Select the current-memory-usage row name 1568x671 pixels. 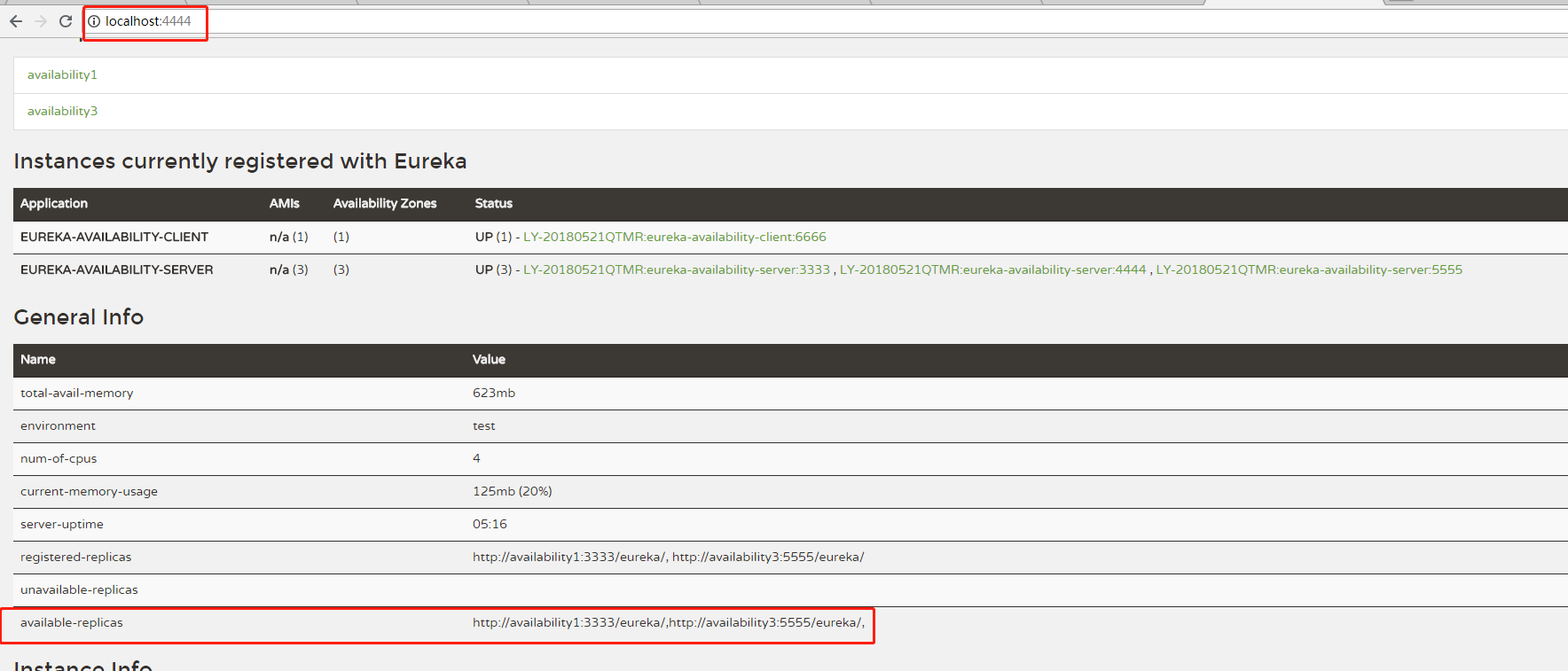89,491
